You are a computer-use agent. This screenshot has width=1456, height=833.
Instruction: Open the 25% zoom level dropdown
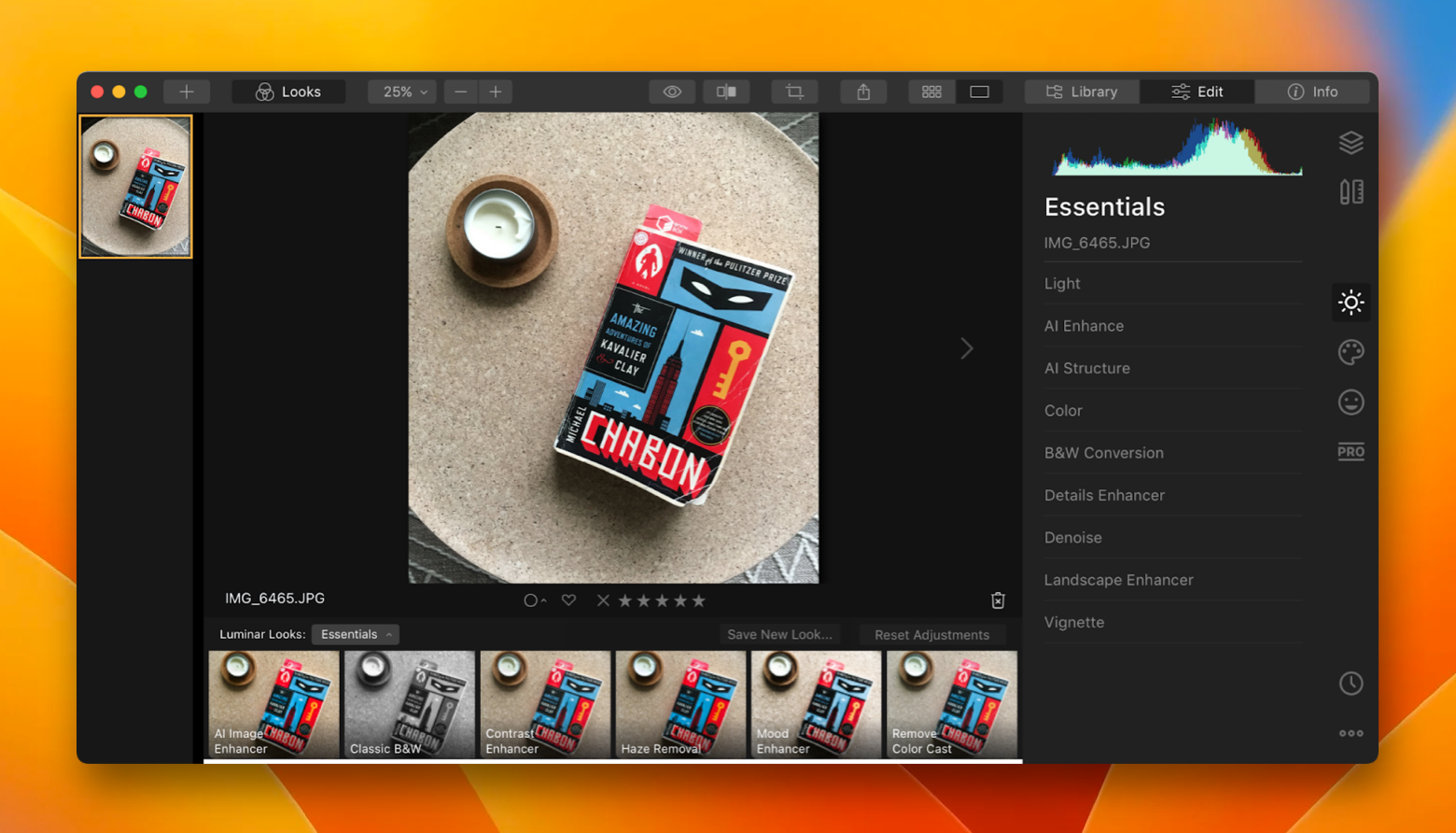click(402, 92)
